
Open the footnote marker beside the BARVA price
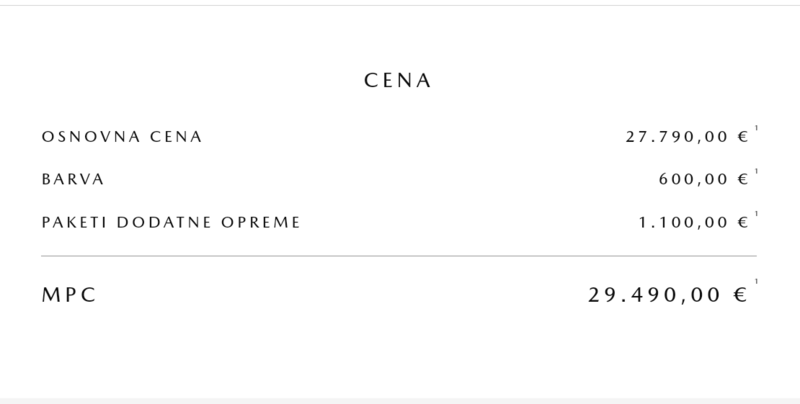tap(757, 172)
